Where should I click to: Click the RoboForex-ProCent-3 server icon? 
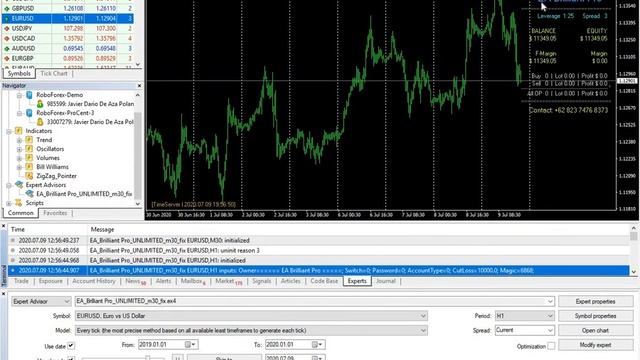(29, 113)
